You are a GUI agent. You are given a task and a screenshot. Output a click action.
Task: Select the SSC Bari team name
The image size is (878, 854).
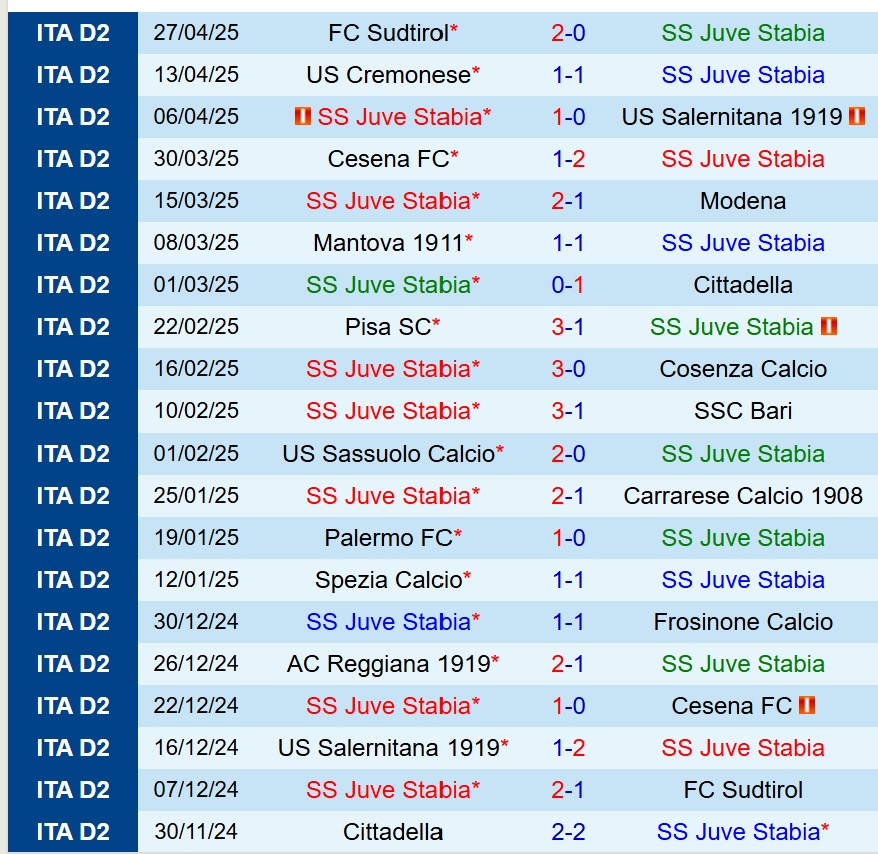tap(742, 411)
